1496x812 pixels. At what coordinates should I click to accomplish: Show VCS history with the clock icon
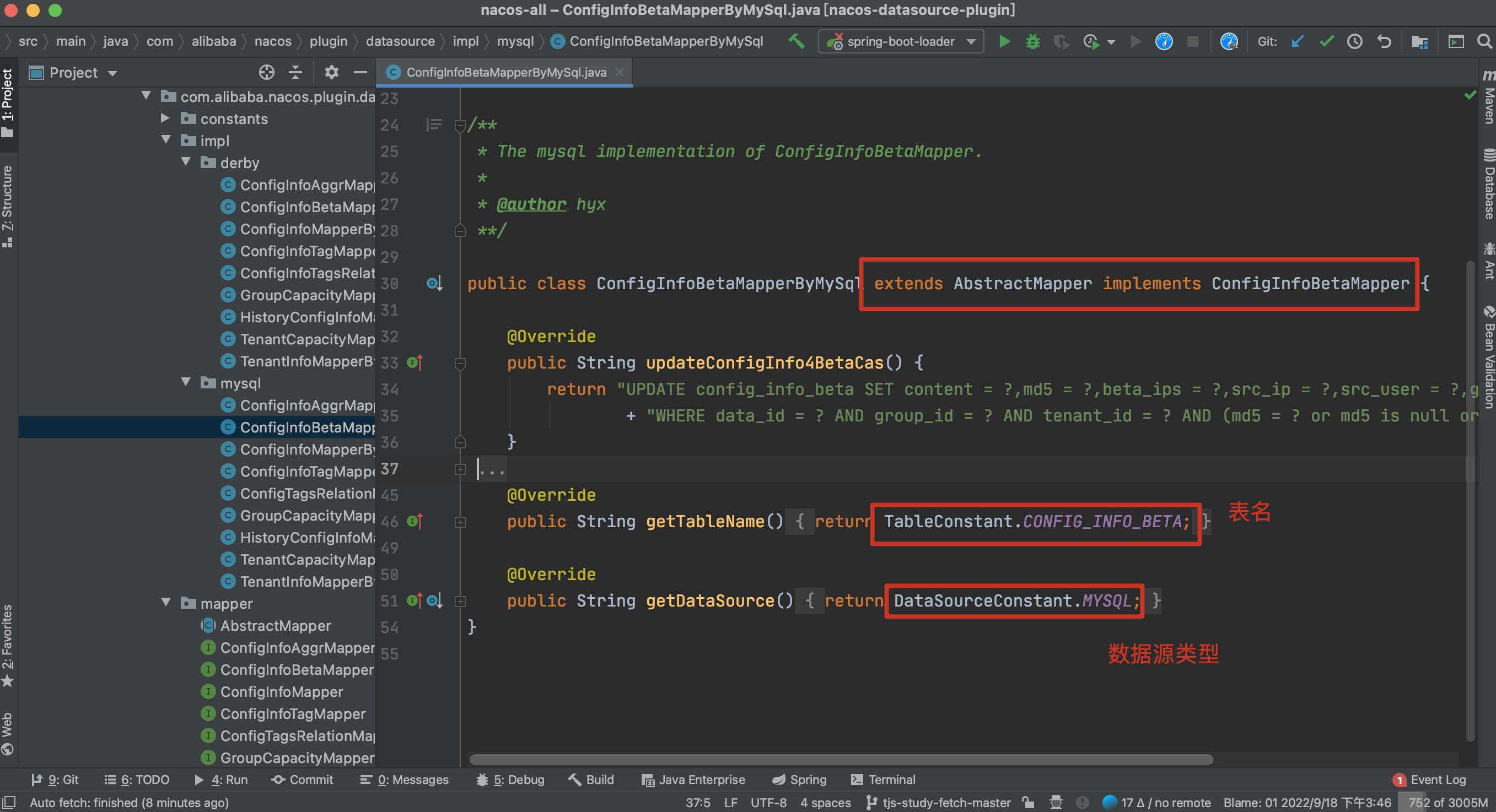1355,41
